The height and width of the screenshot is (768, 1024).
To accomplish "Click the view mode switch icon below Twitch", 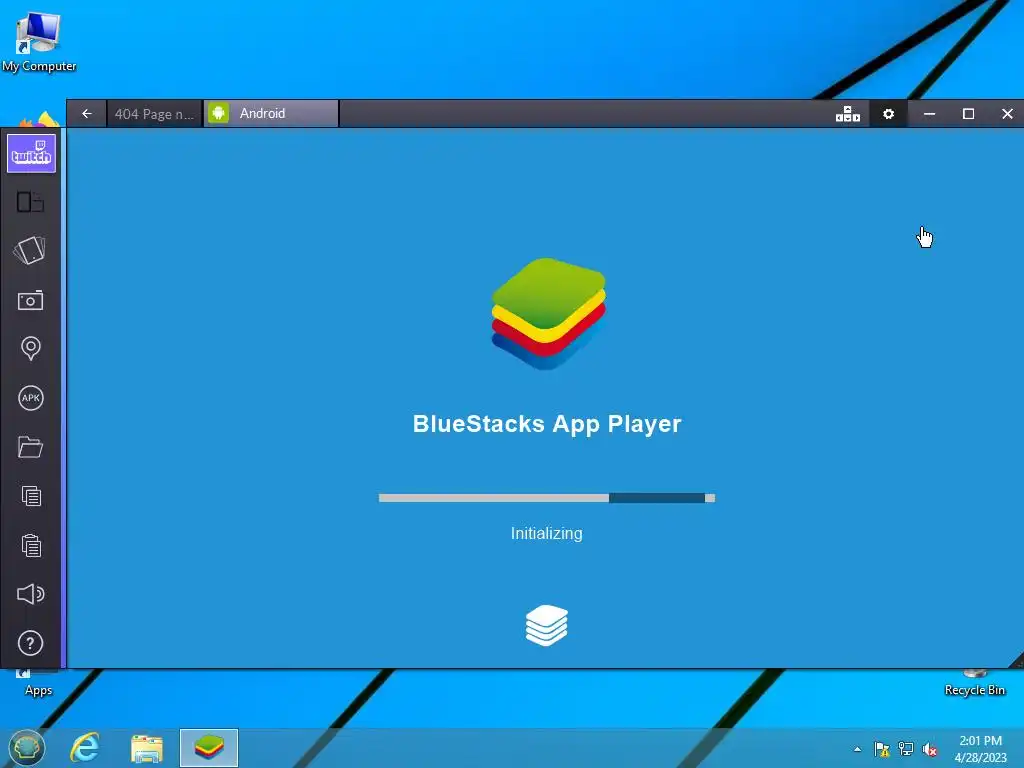I will [x=30, y=202].
